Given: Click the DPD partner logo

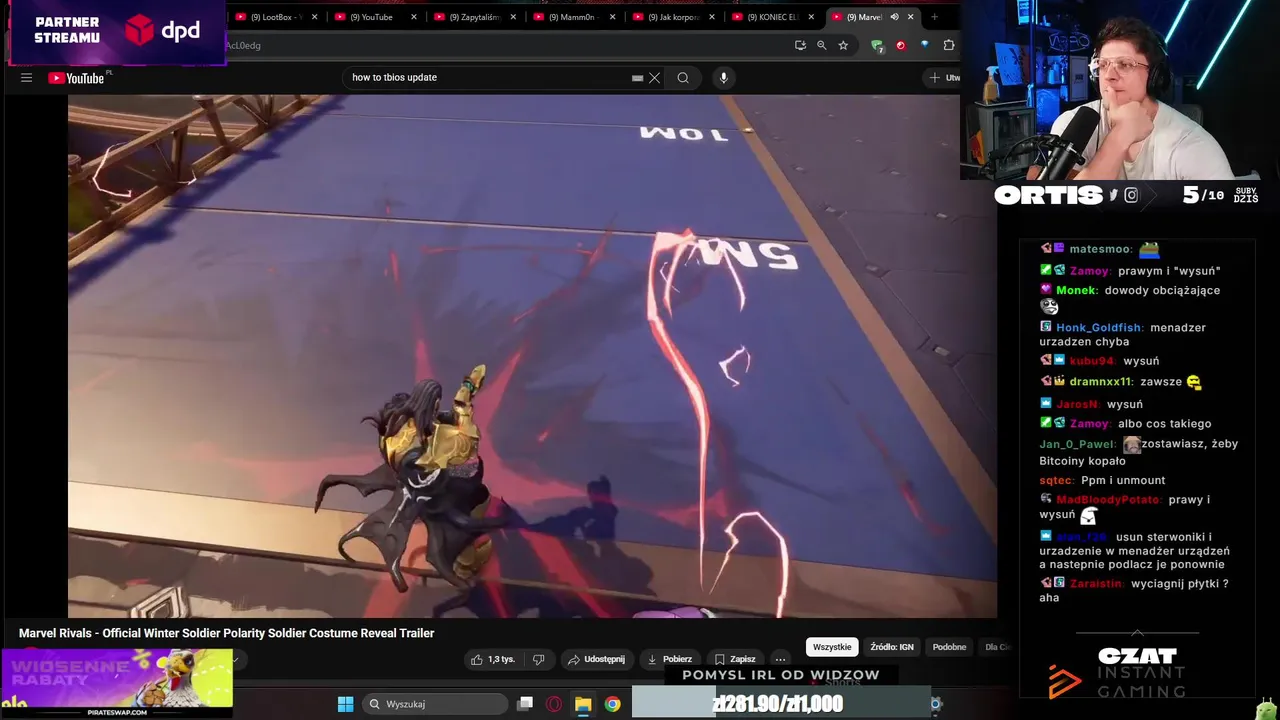Looking at the screenshot, I should (163, 30).
